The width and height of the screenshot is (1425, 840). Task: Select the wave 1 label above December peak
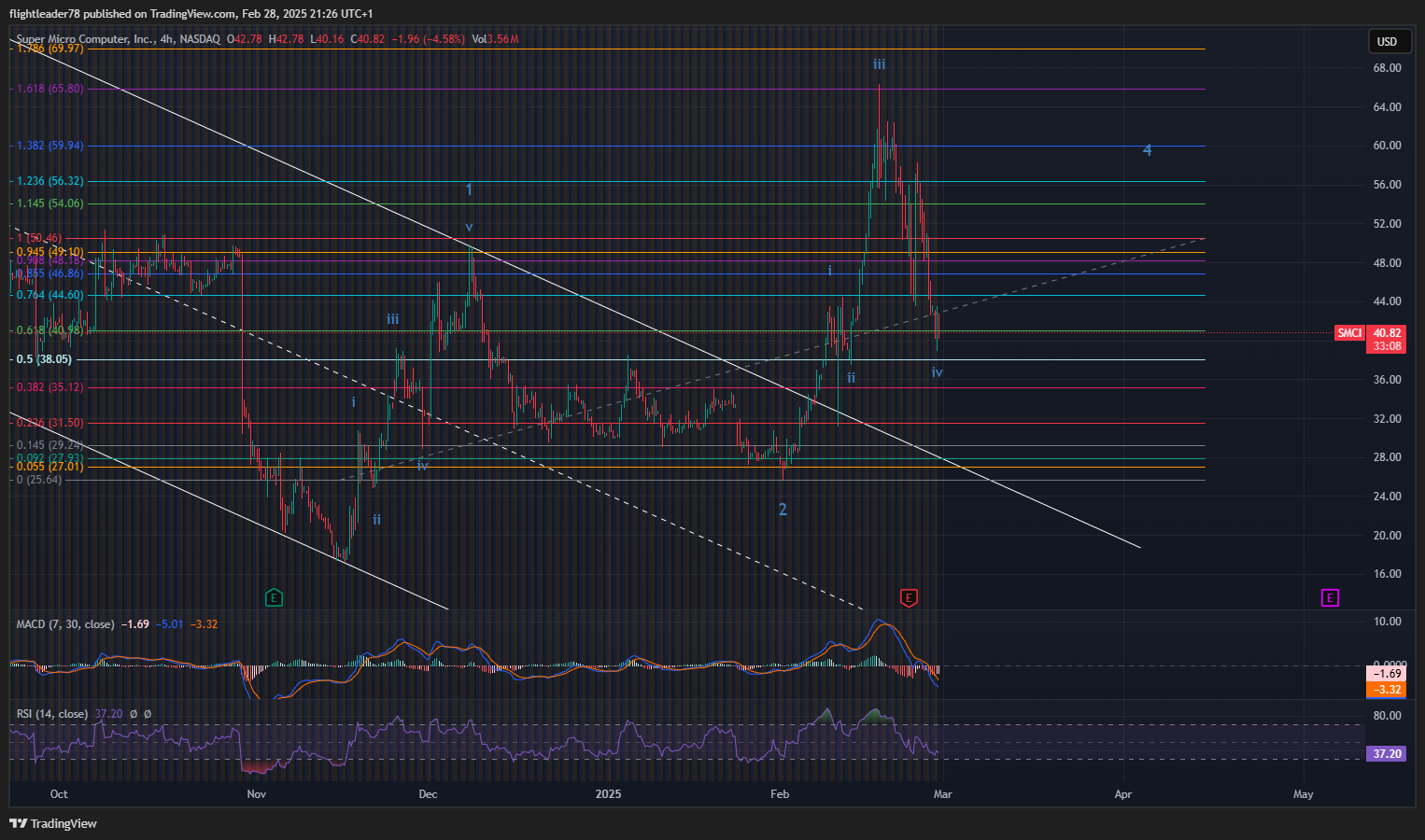469,189
